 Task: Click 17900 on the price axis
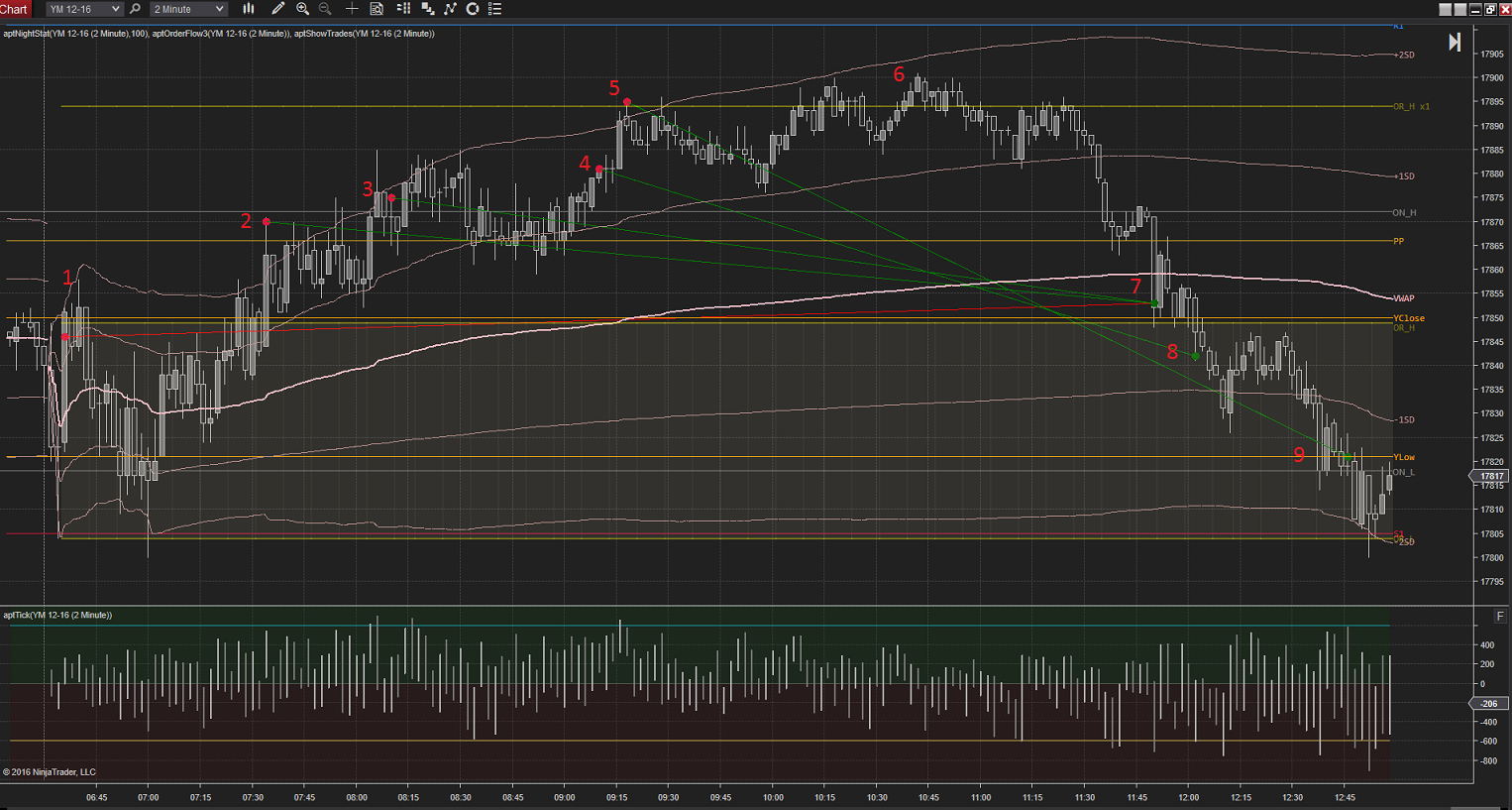(1492, 78)
